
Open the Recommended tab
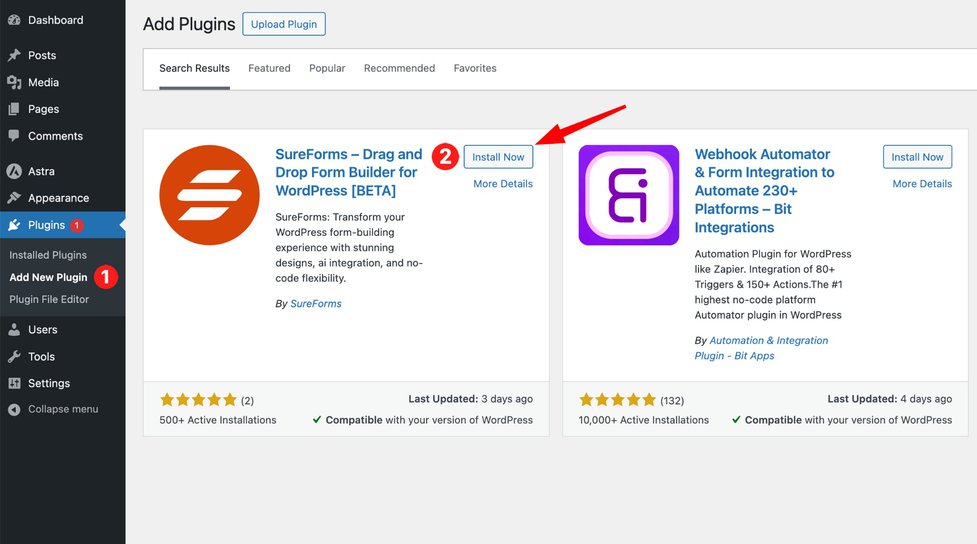[x=399, y=68]
